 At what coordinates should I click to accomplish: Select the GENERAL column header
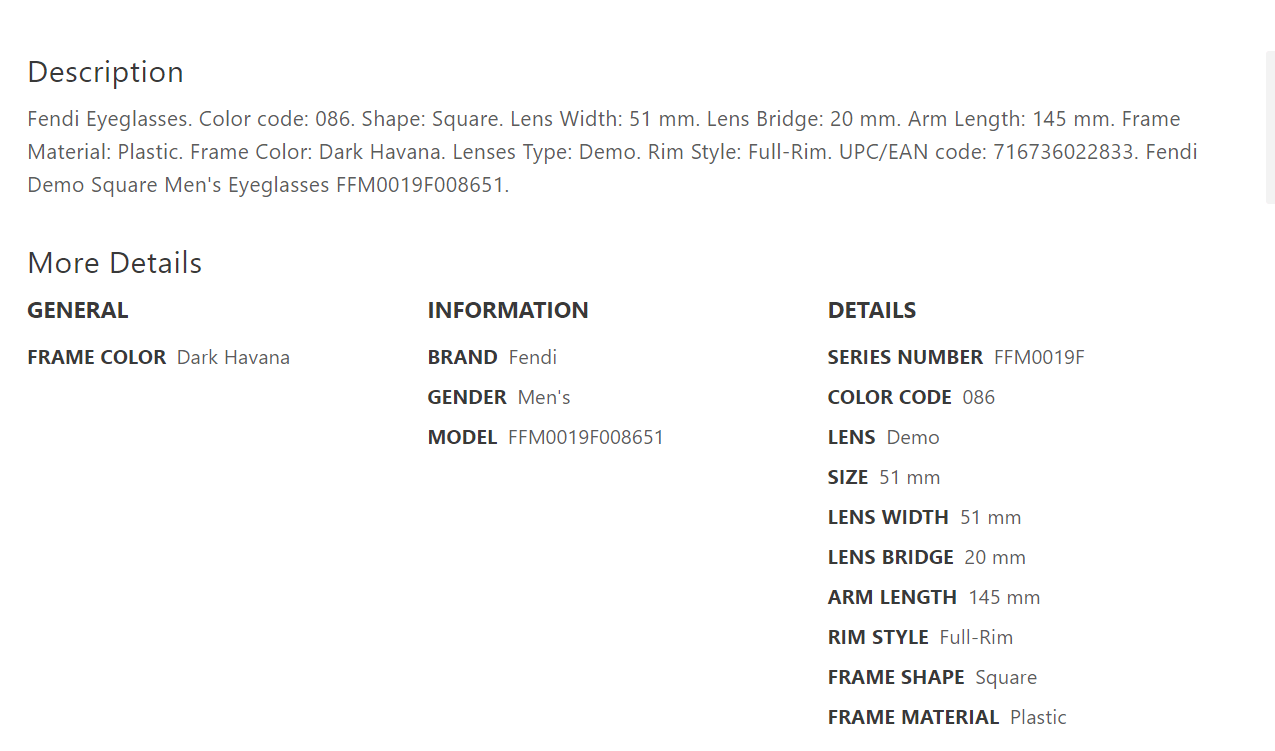[x=77, y=310]
